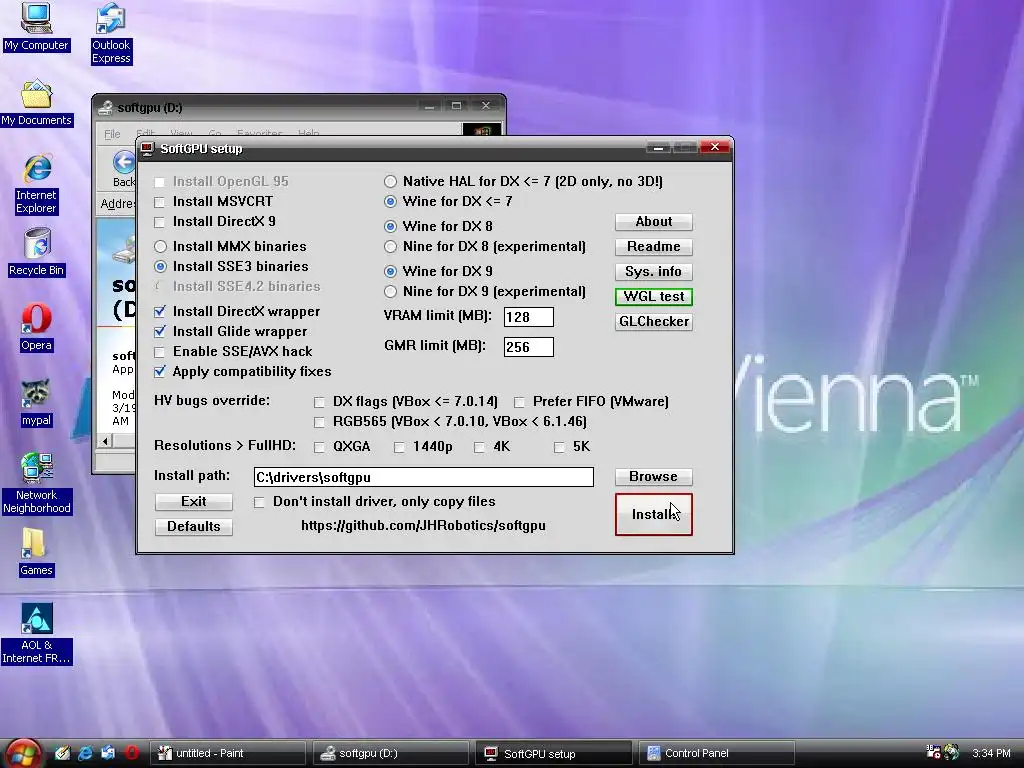1024x768 pixels.
Task: Enable the SSE/AVX hack checkbox
Action: [159, 352]
